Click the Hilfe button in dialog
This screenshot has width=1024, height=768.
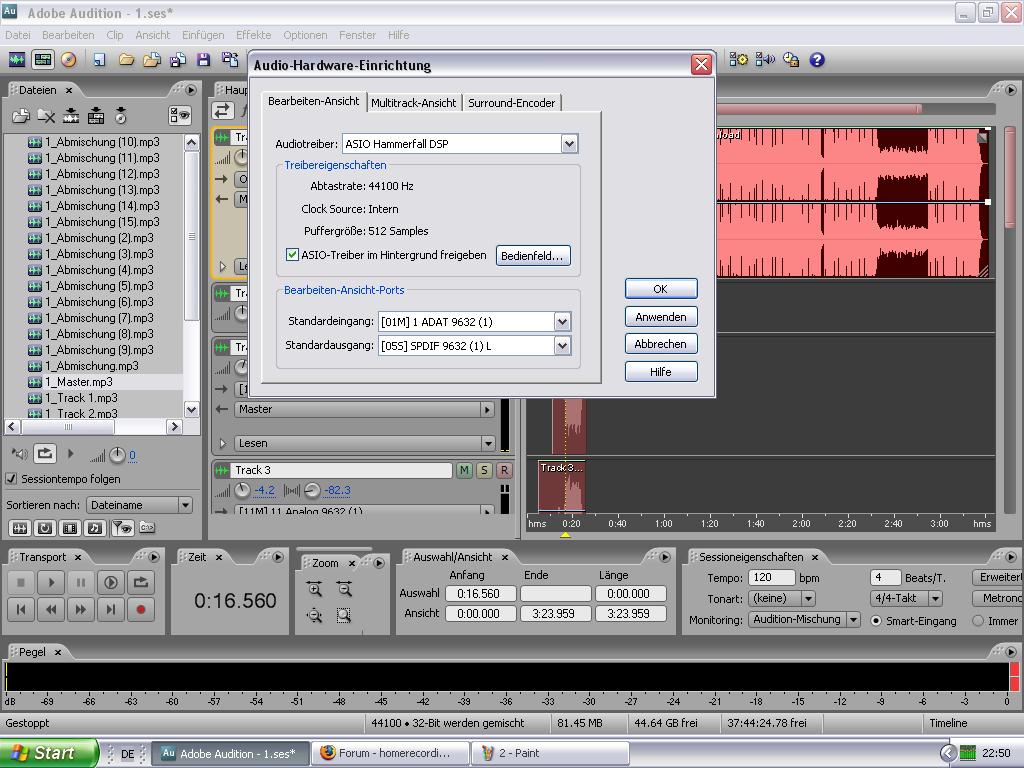[661, 372]
